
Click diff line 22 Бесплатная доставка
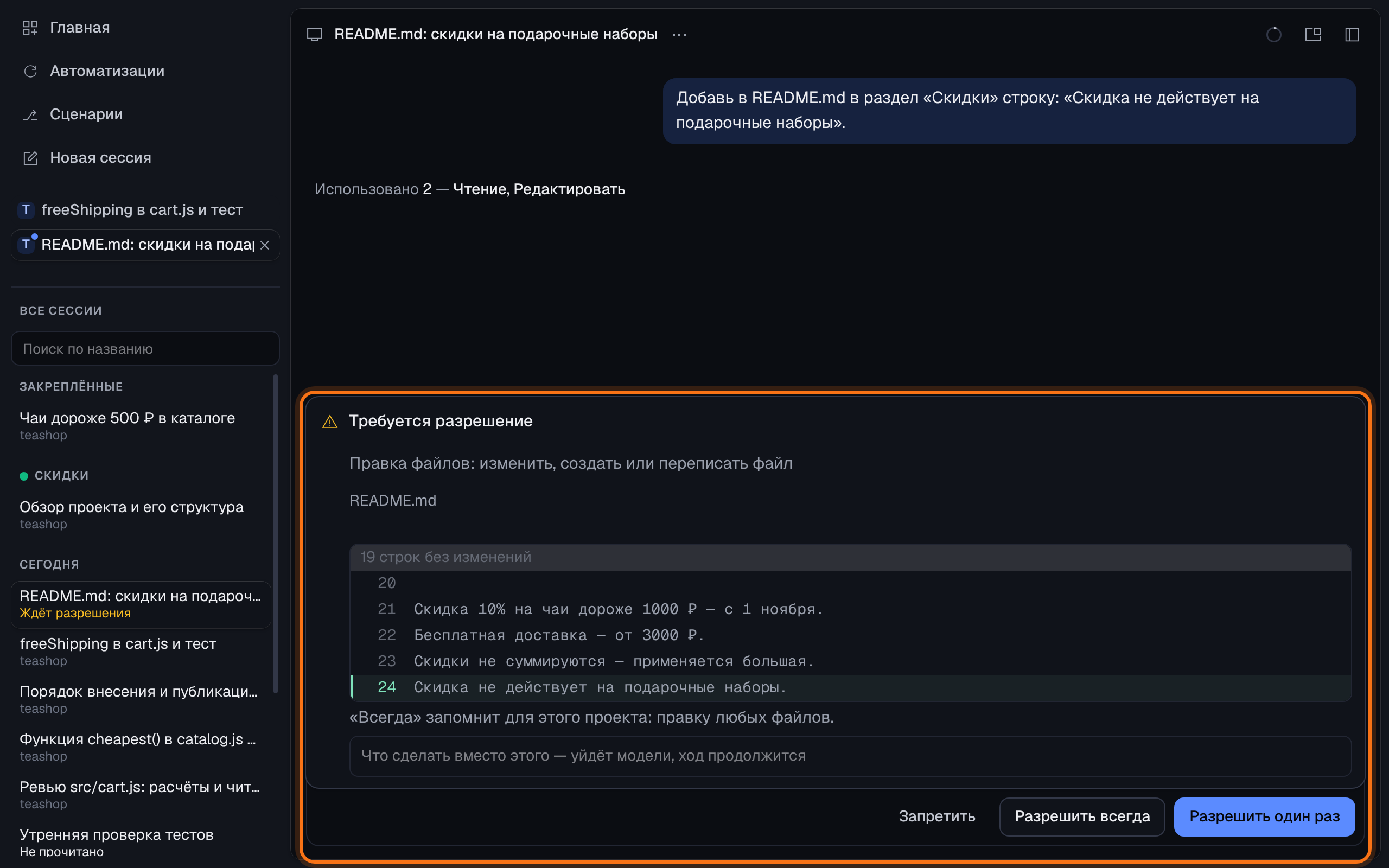850,635
